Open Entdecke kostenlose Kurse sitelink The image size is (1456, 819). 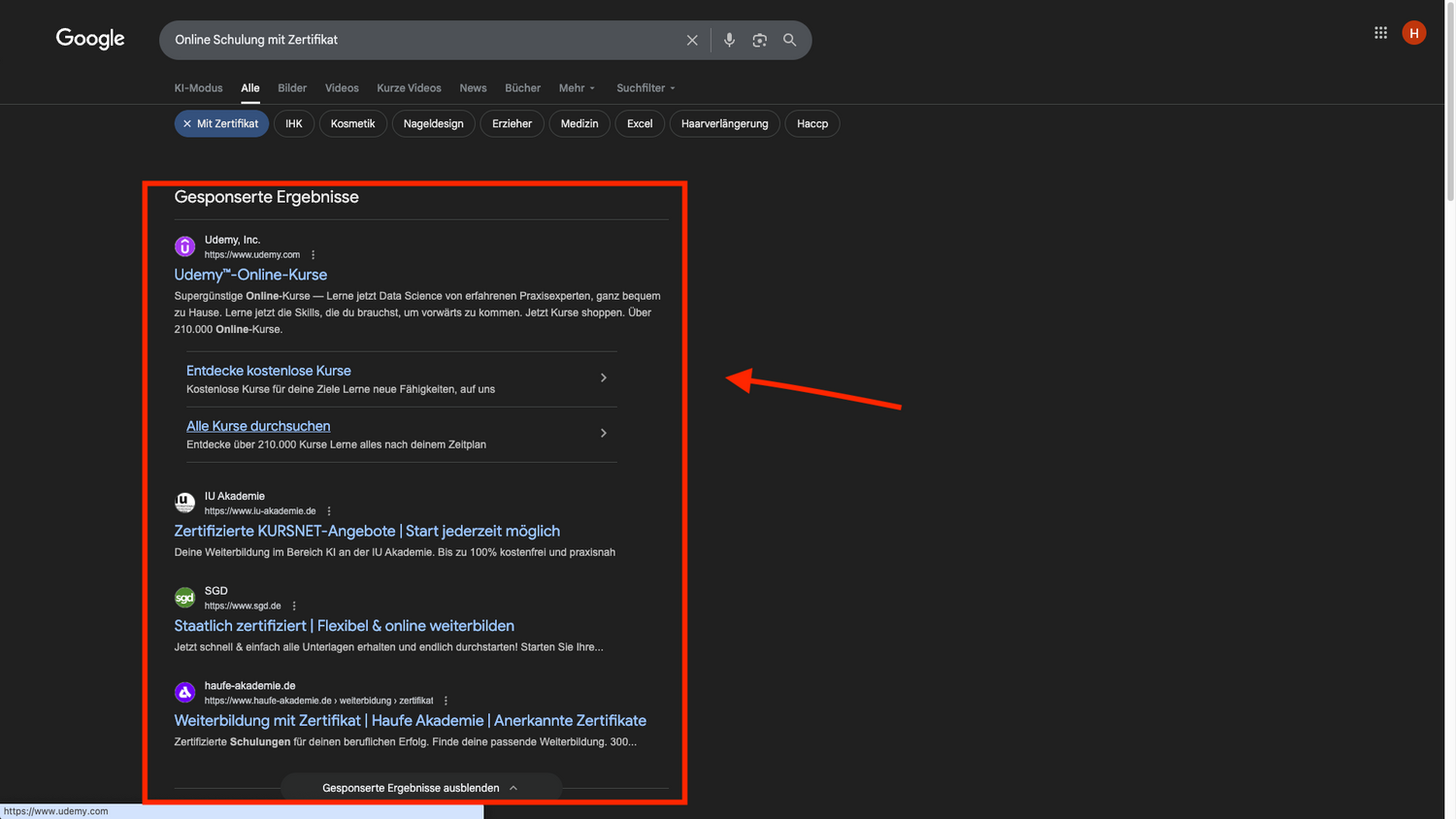[x=269, y=371]
